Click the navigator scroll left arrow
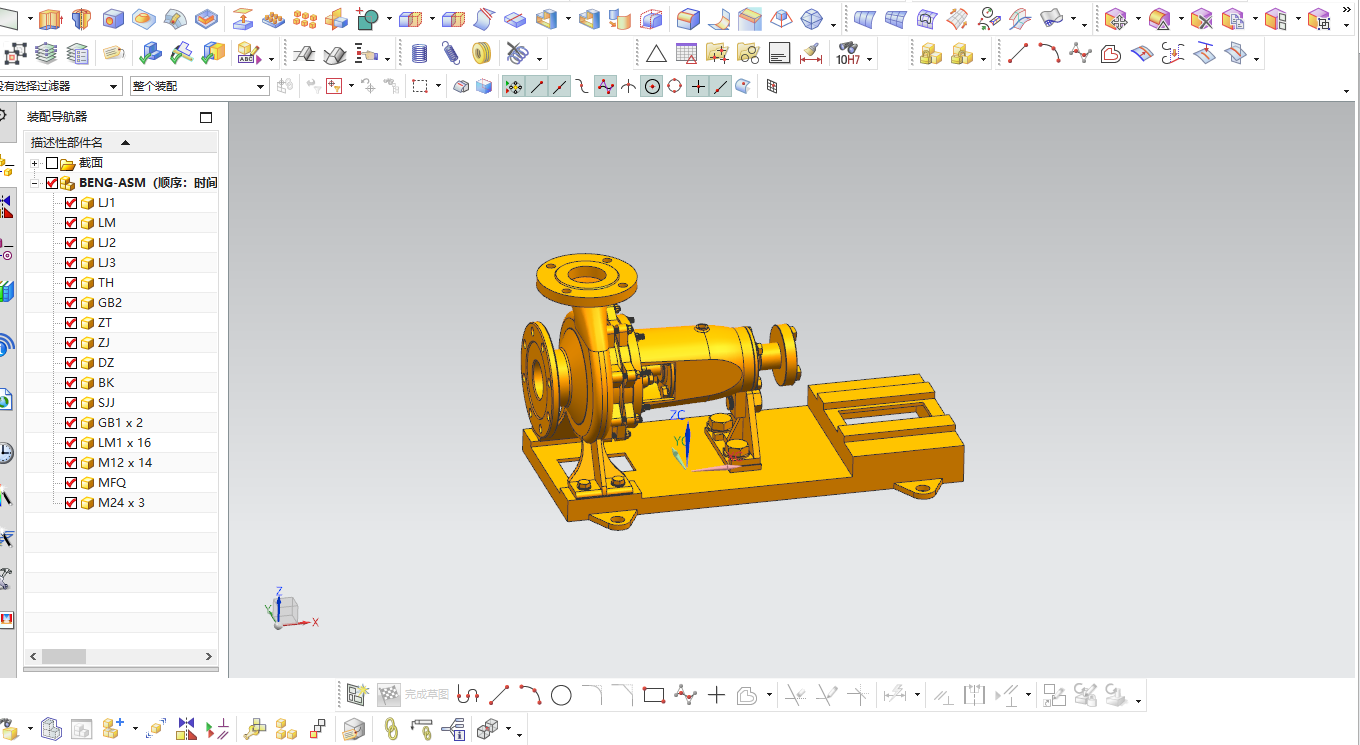Image resolution: width=1360 pixels, height=745 pixels. pyautogui.click(x=32, y=657)
